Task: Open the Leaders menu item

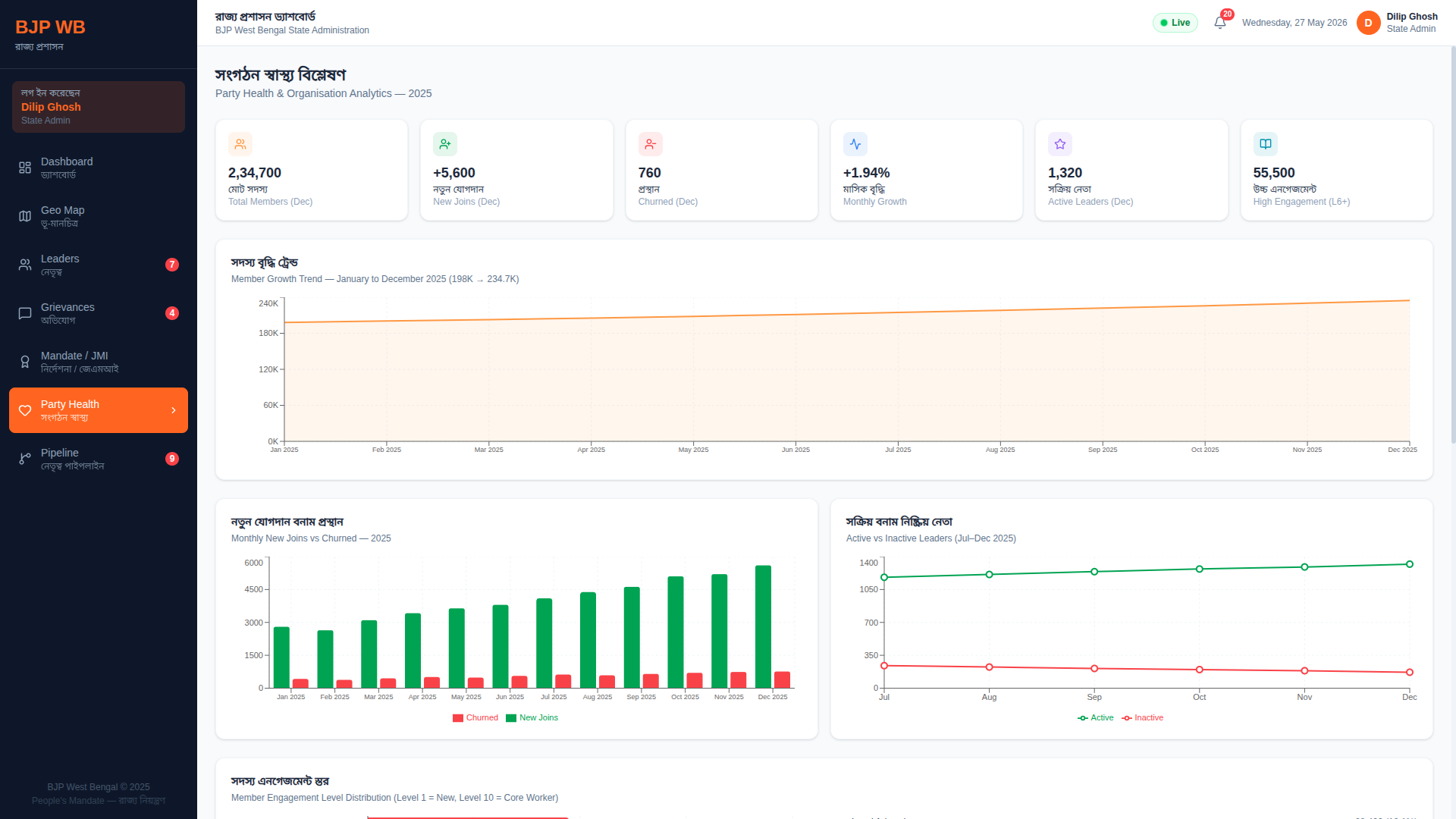Action: click(x=99, y=265)
